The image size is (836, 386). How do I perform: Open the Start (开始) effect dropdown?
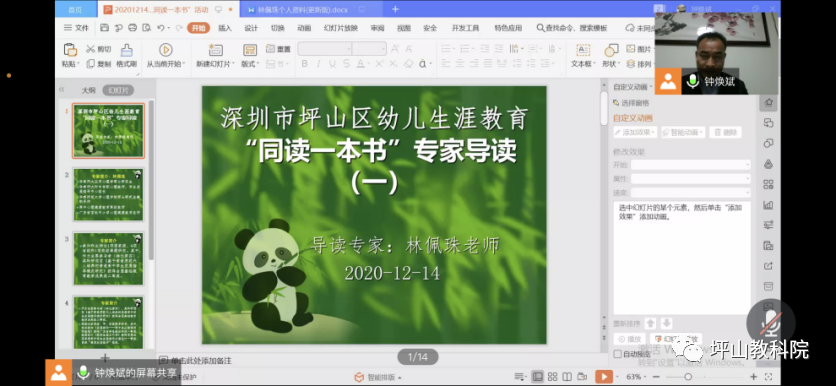click(x=690, y=165)
